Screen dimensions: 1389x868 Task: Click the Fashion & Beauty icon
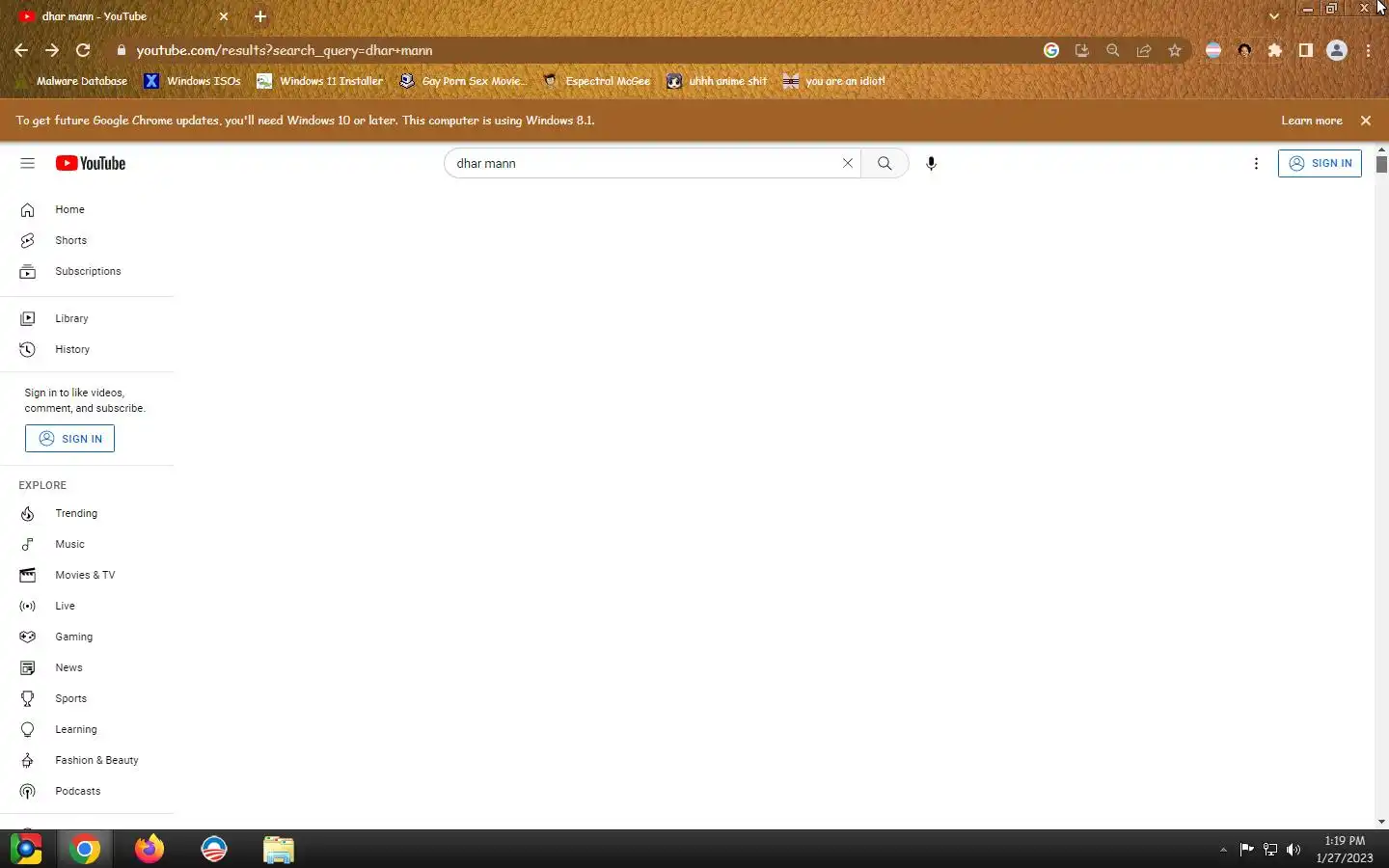coord(27,760)
